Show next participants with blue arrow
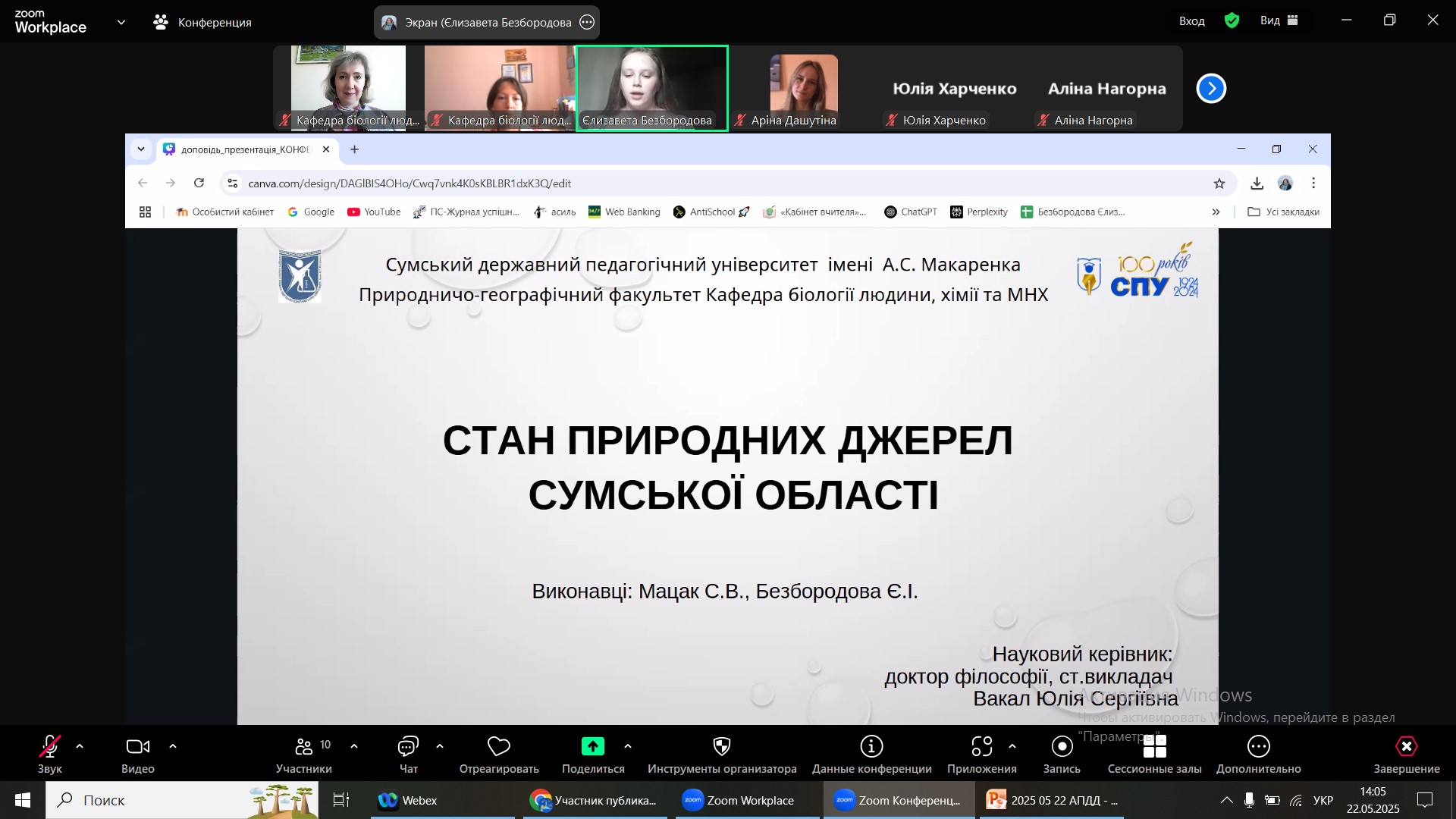 (x=1211, y=89)
